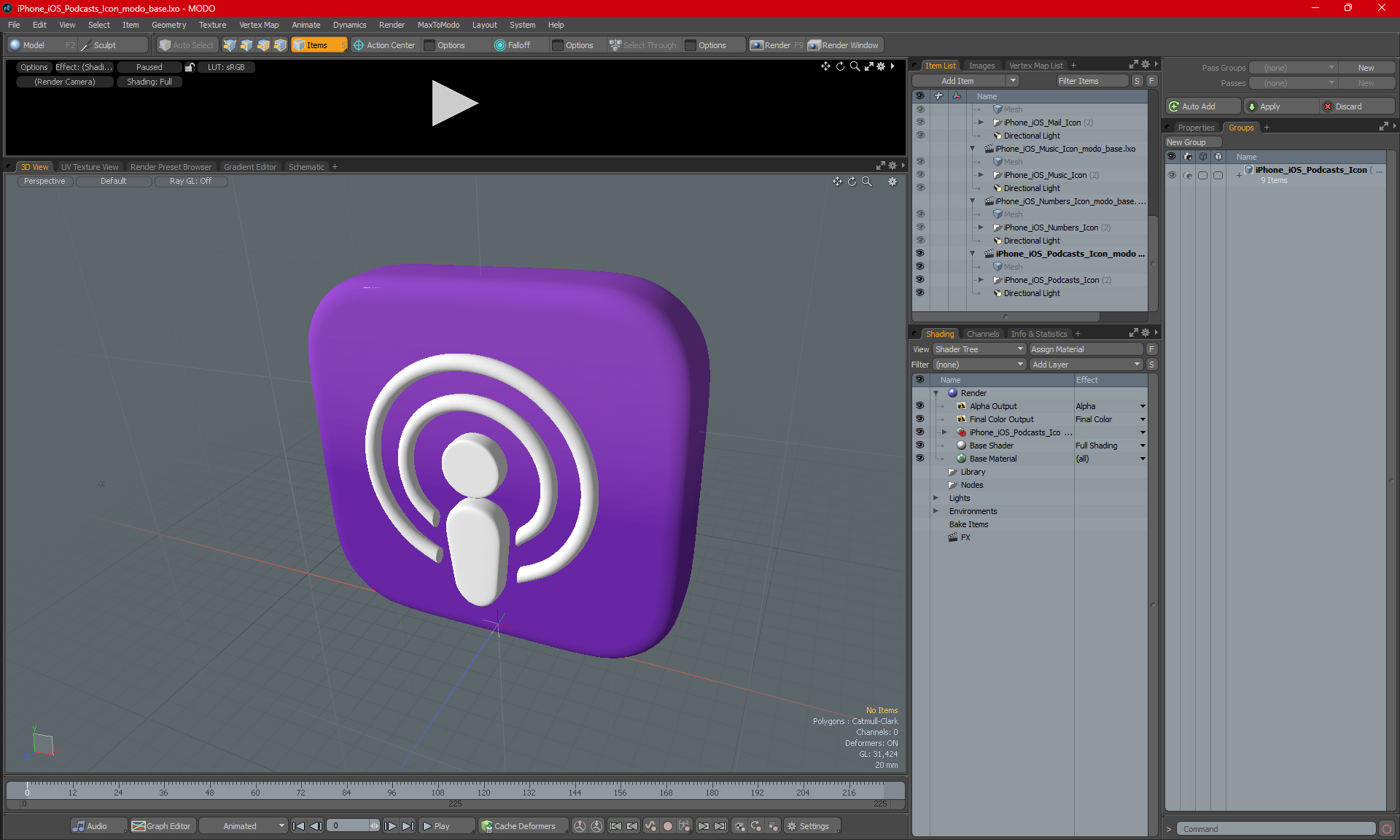This screenshot has width=1400, height=840.
Task: Select the Falloff tool icon
Action: coord(499,45)
